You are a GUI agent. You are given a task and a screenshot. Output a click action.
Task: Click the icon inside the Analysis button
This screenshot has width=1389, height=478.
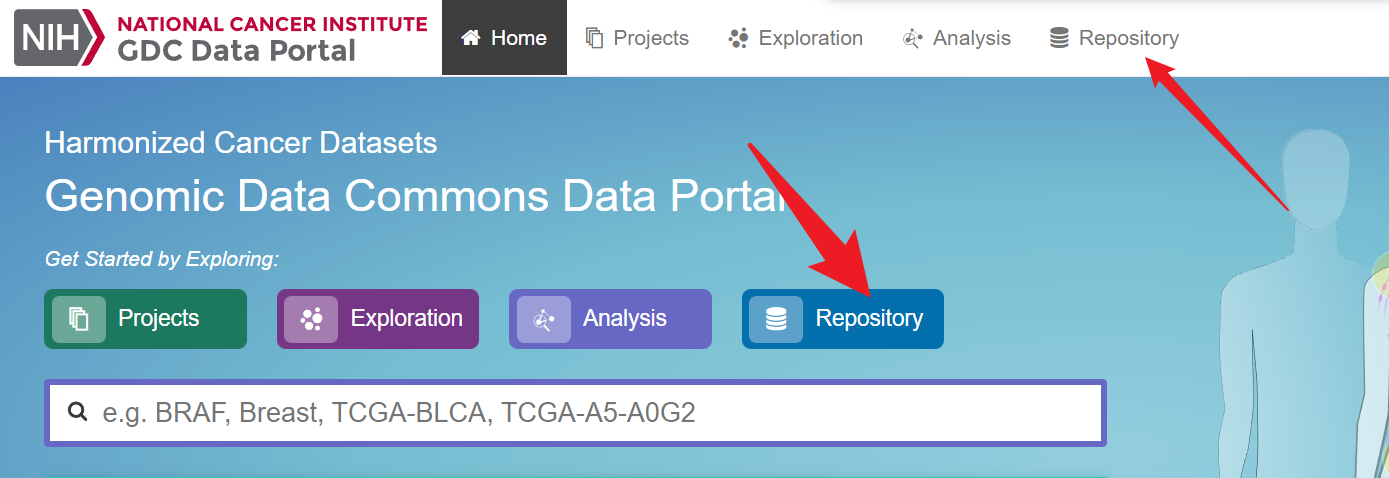tap(544, 319)
